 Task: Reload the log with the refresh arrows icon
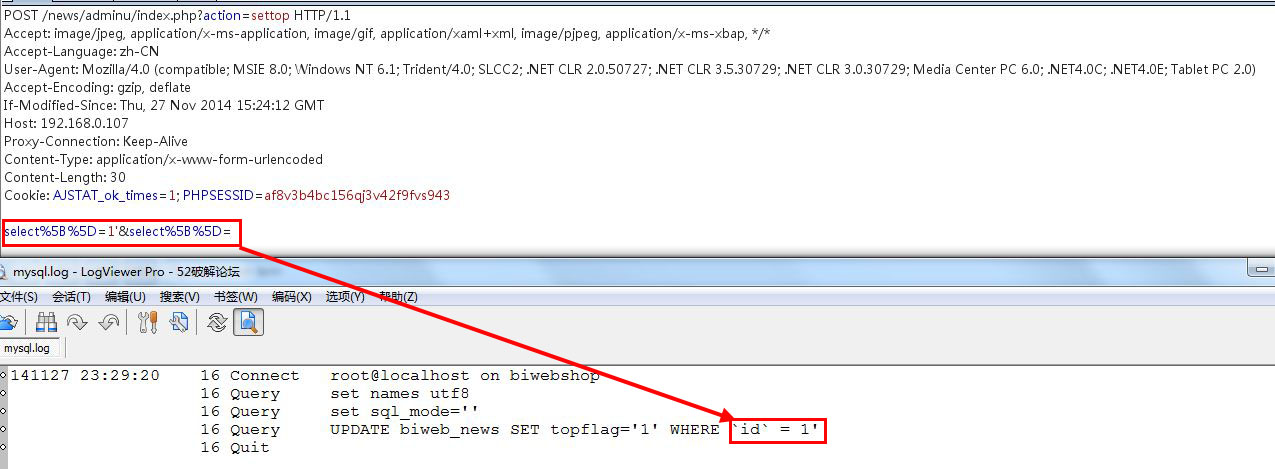[217, 321]
